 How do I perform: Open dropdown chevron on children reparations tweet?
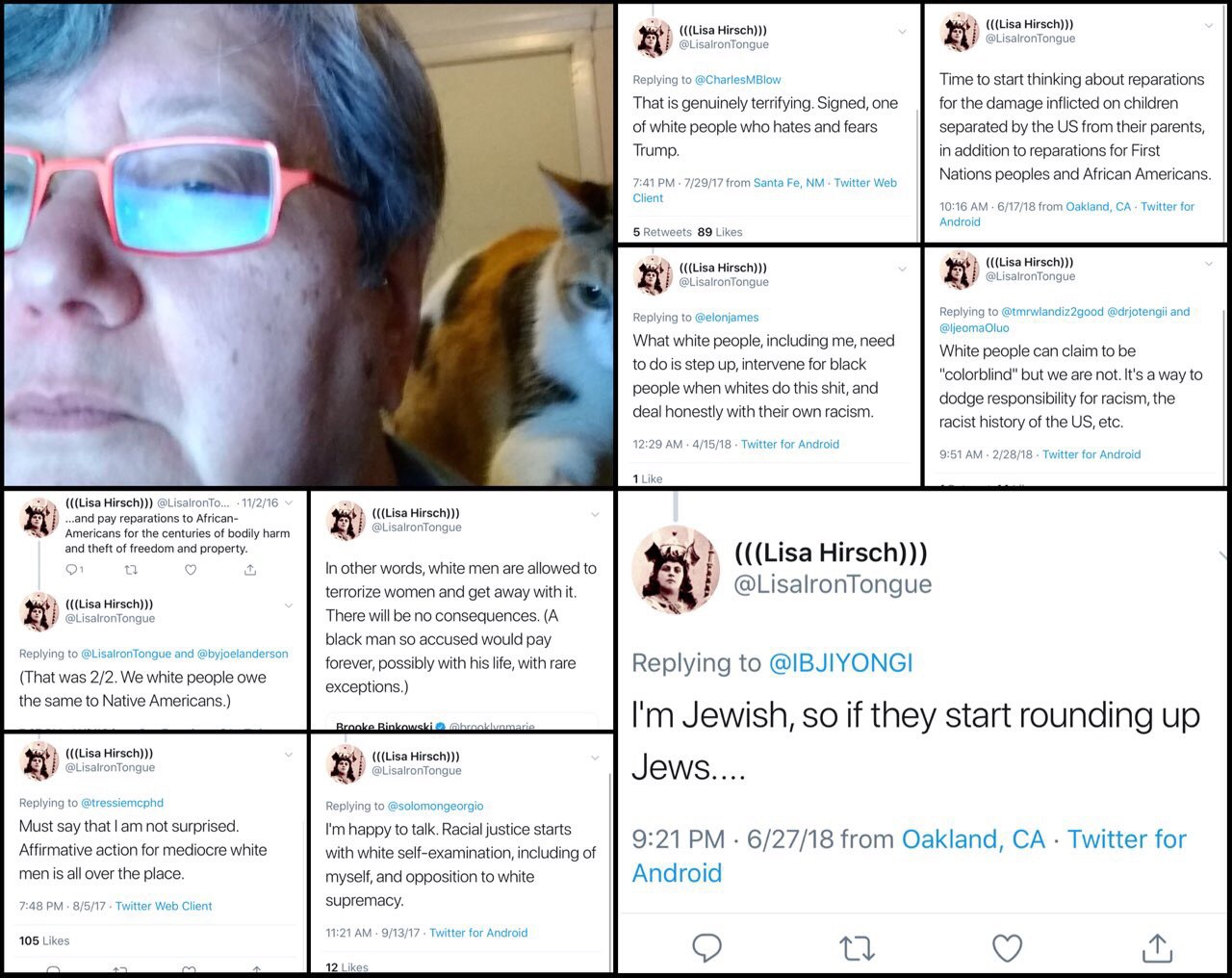[x=1209, y=26]
